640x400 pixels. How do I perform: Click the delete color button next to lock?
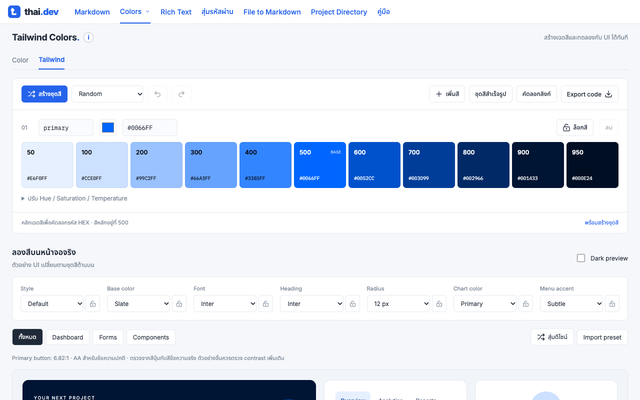coord(609,127)
